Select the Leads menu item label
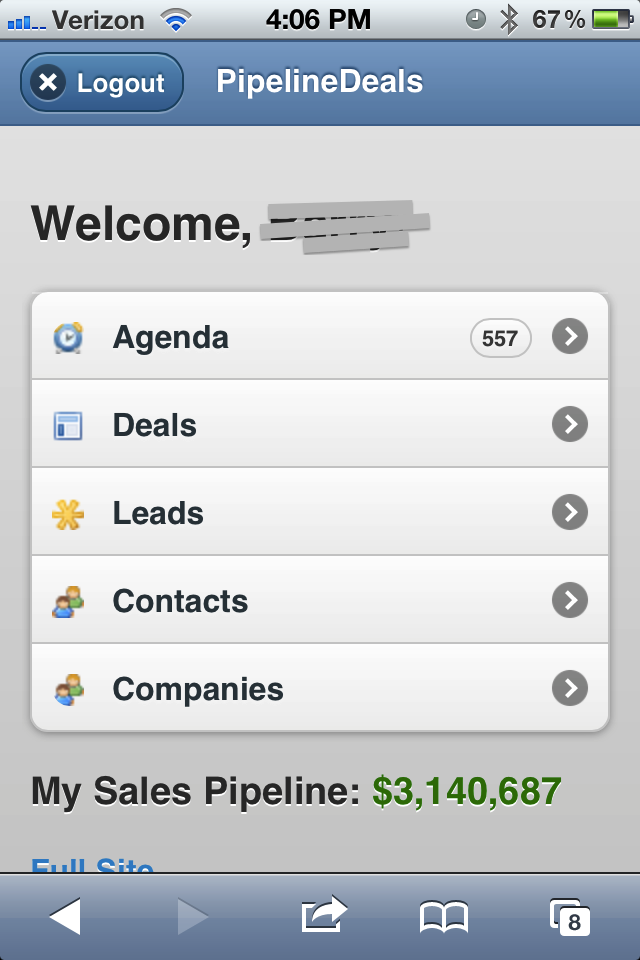 (158, 513)
